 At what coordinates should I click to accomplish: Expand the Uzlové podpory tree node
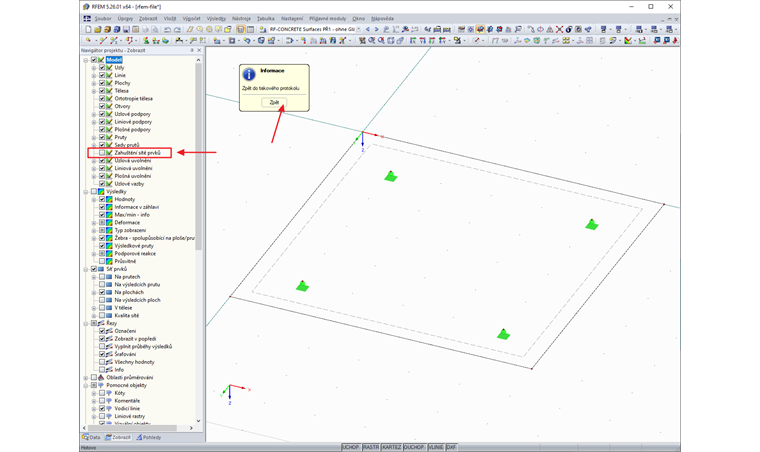[94, 114]
